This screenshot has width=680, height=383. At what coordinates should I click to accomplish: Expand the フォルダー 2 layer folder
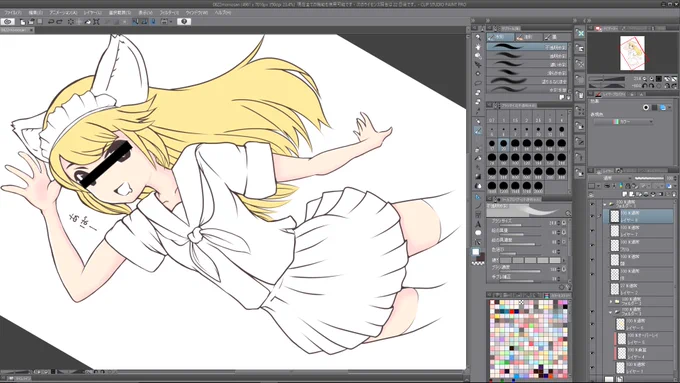click(611, 301)
